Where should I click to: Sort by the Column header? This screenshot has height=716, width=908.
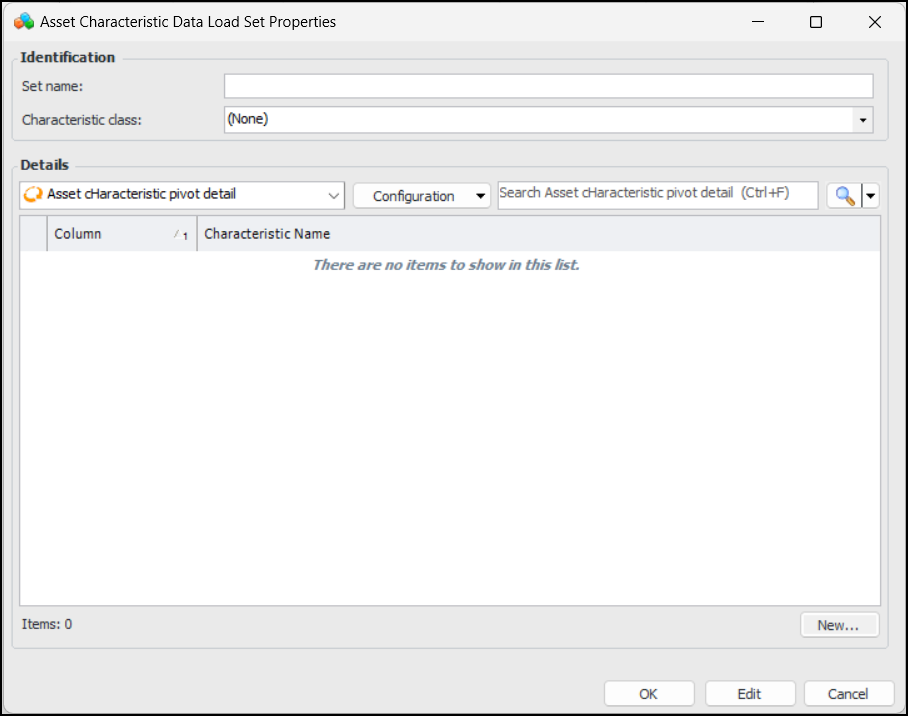pos(122,233)
